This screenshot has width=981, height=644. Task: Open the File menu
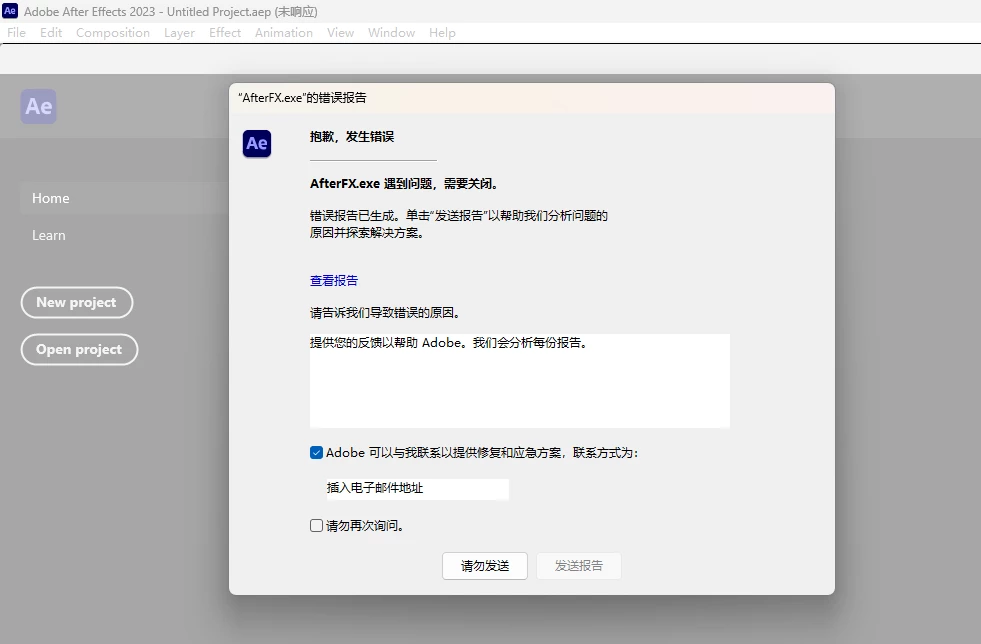[16, 33]
